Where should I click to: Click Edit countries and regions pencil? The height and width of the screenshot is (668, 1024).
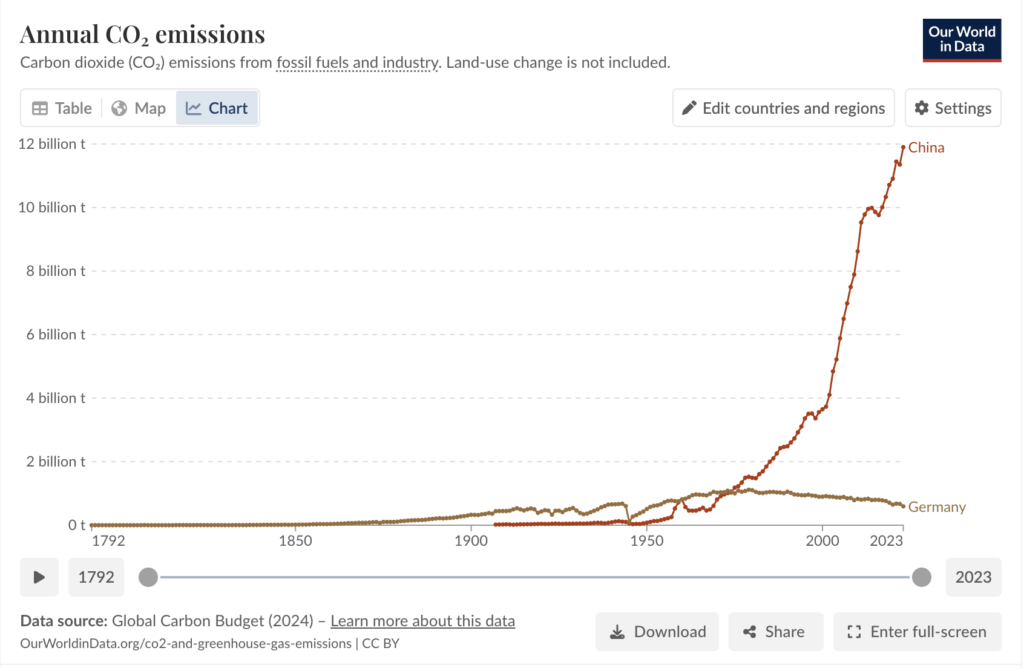click(783, 108)
